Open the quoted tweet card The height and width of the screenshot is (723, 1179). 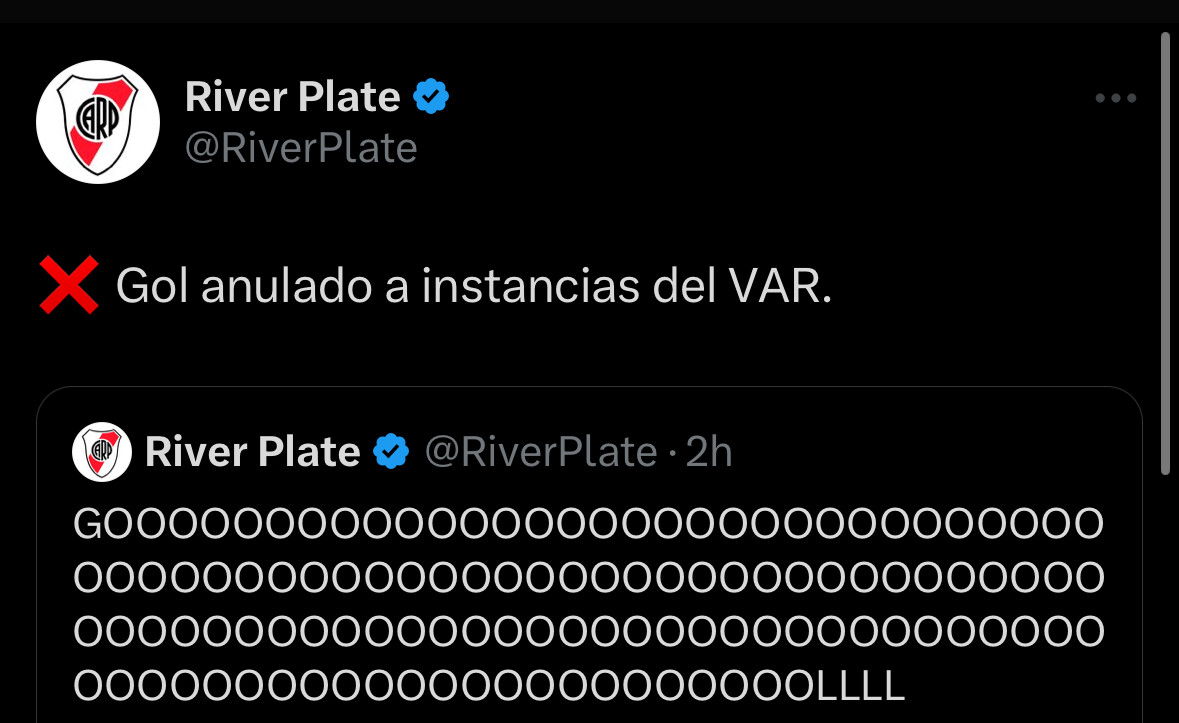(590, 556)
